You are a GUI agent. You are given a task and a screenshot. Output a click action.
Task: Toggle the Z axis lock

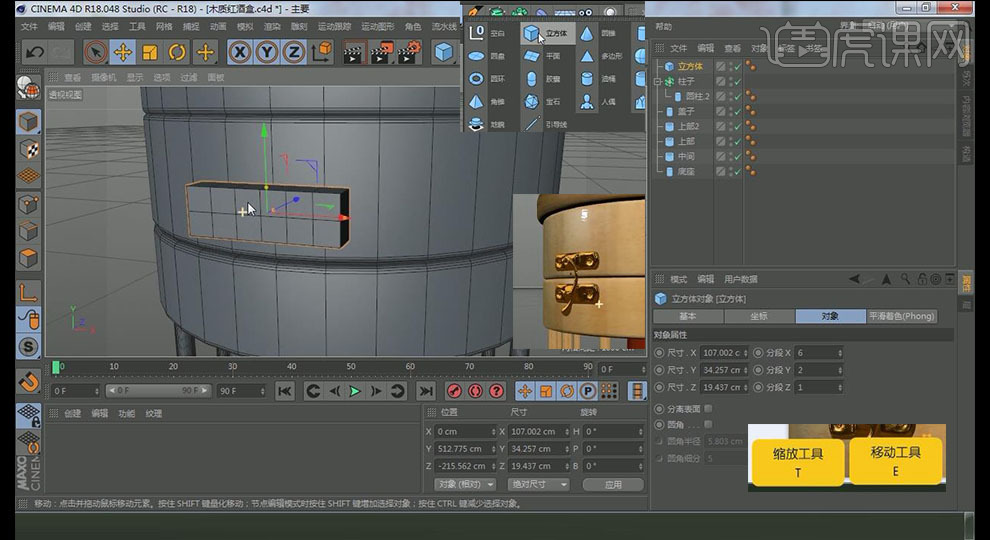tap(294, 52)
